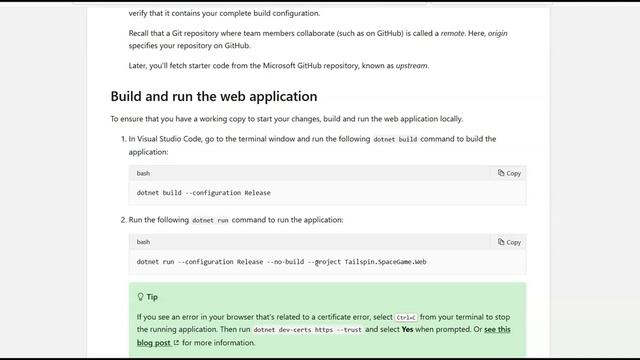Screen dimensions: 640x360
Task: Click the external link icon after blog post
Action: pyautogui.click(x=176, y=342)
